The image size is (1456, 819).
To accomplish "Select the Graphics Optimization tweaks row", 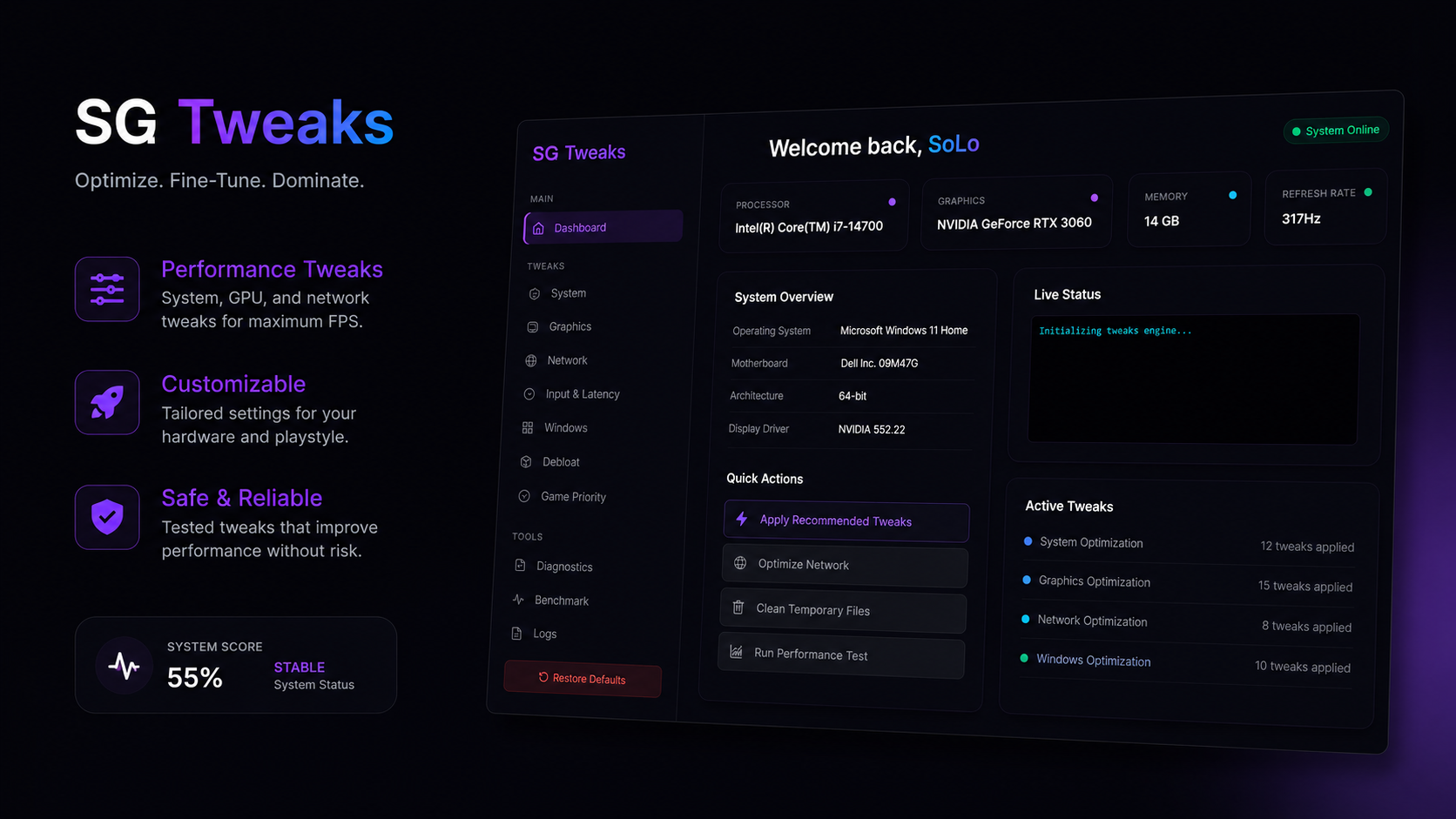I will (1188, 584).
